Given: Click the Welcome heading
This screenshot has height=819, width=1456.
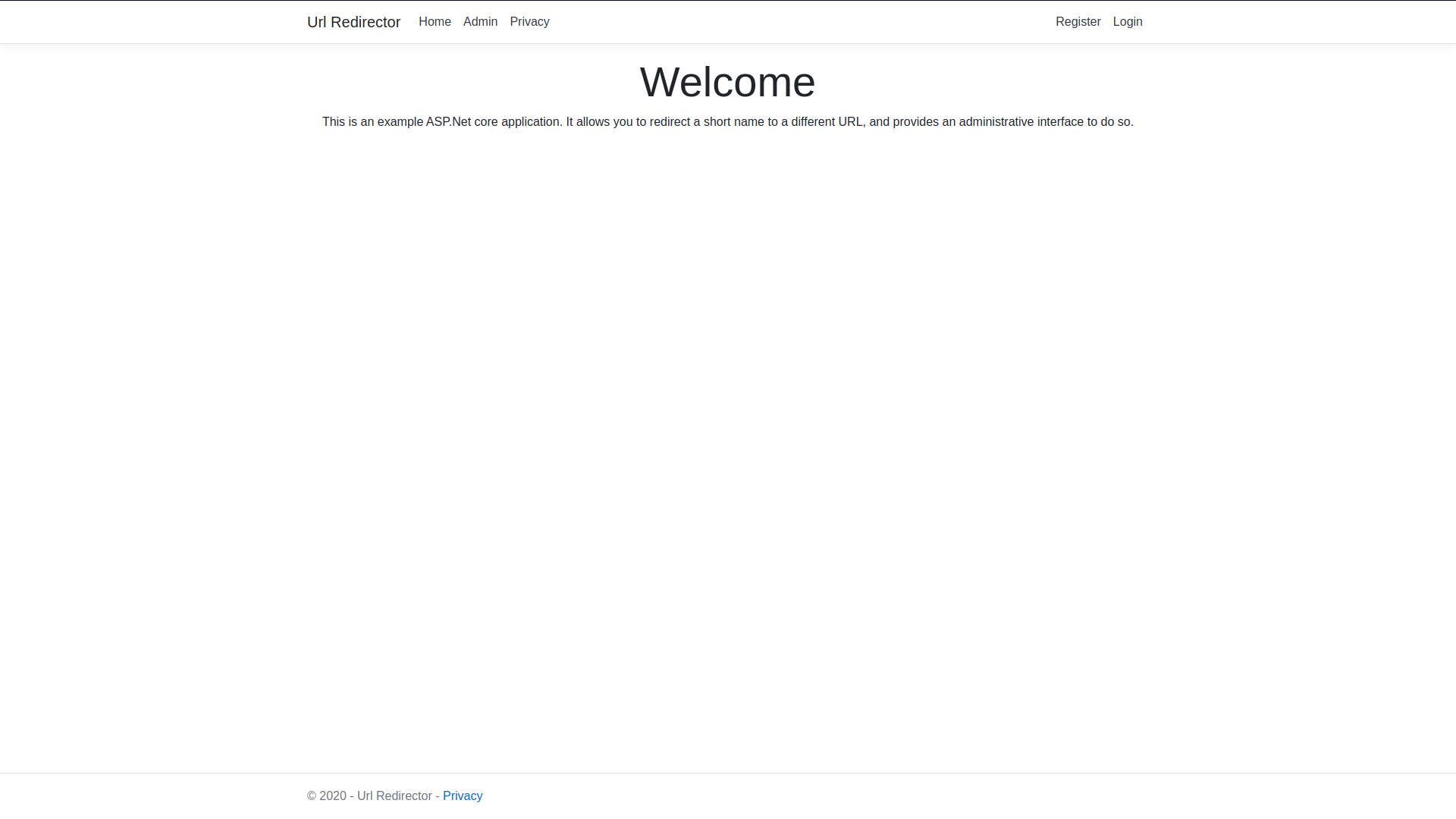Looking at the screenshot, I should [727, 82].
